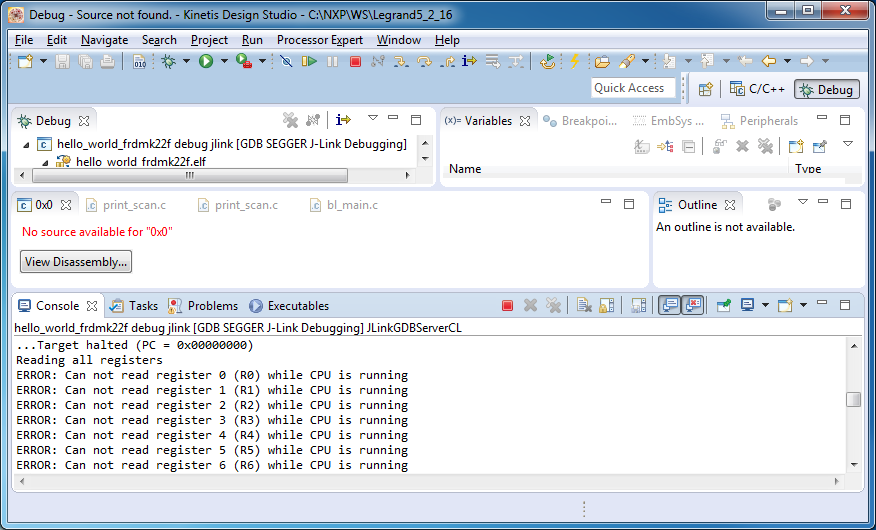Click the Back navigation yellow arrow
This screenshot has height=530, width=876.
tap(769, 61)
